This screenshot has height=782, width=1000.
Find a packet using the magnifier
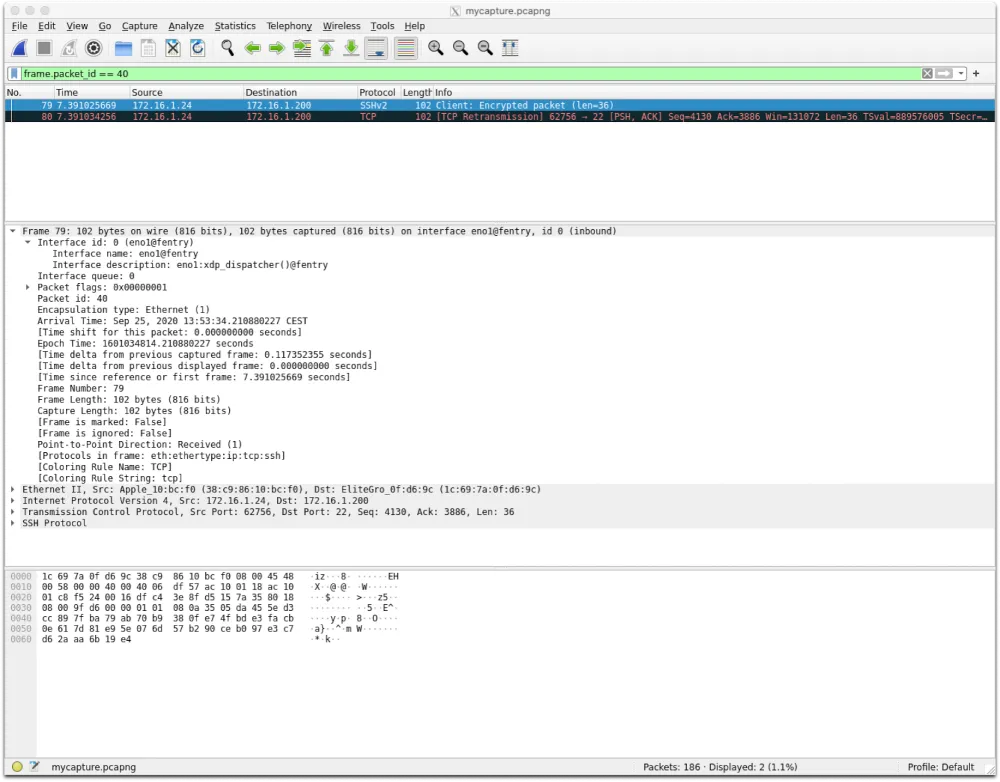227,47
